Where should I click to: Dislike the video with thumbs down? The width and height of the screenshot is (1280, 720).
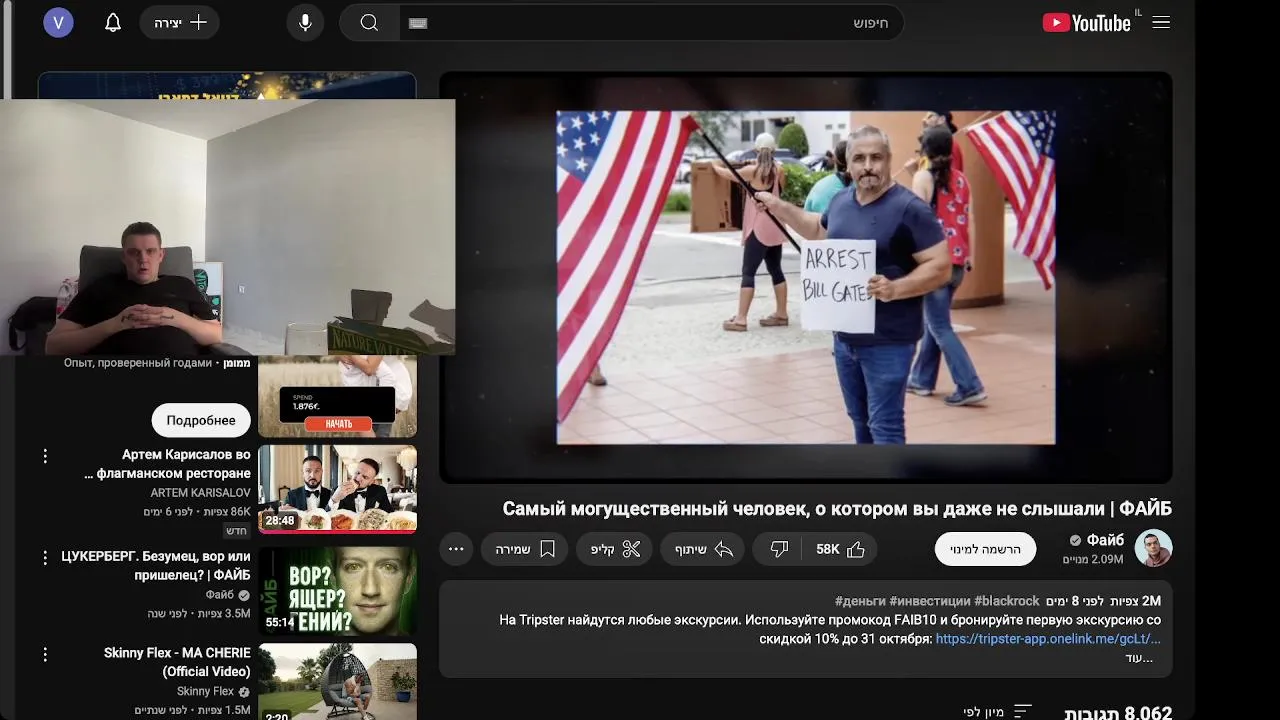779,549
